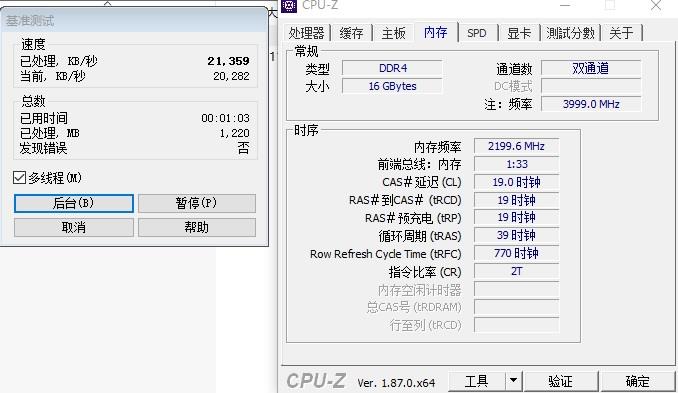Click the tRAS 39 时钟 value
Screen dimensions: 678x393
click(x=516, y=236)
